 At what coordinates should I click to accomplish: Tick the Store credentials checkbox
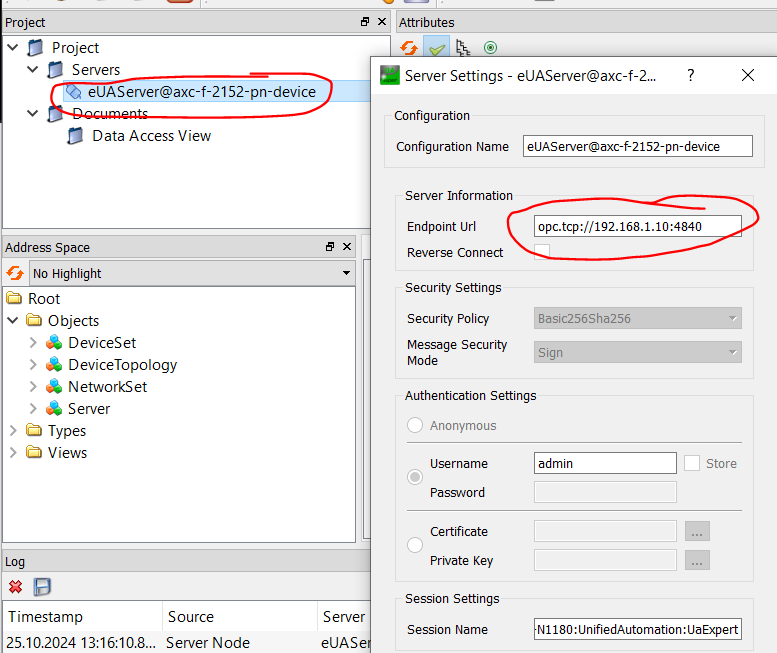click(692, 463)
